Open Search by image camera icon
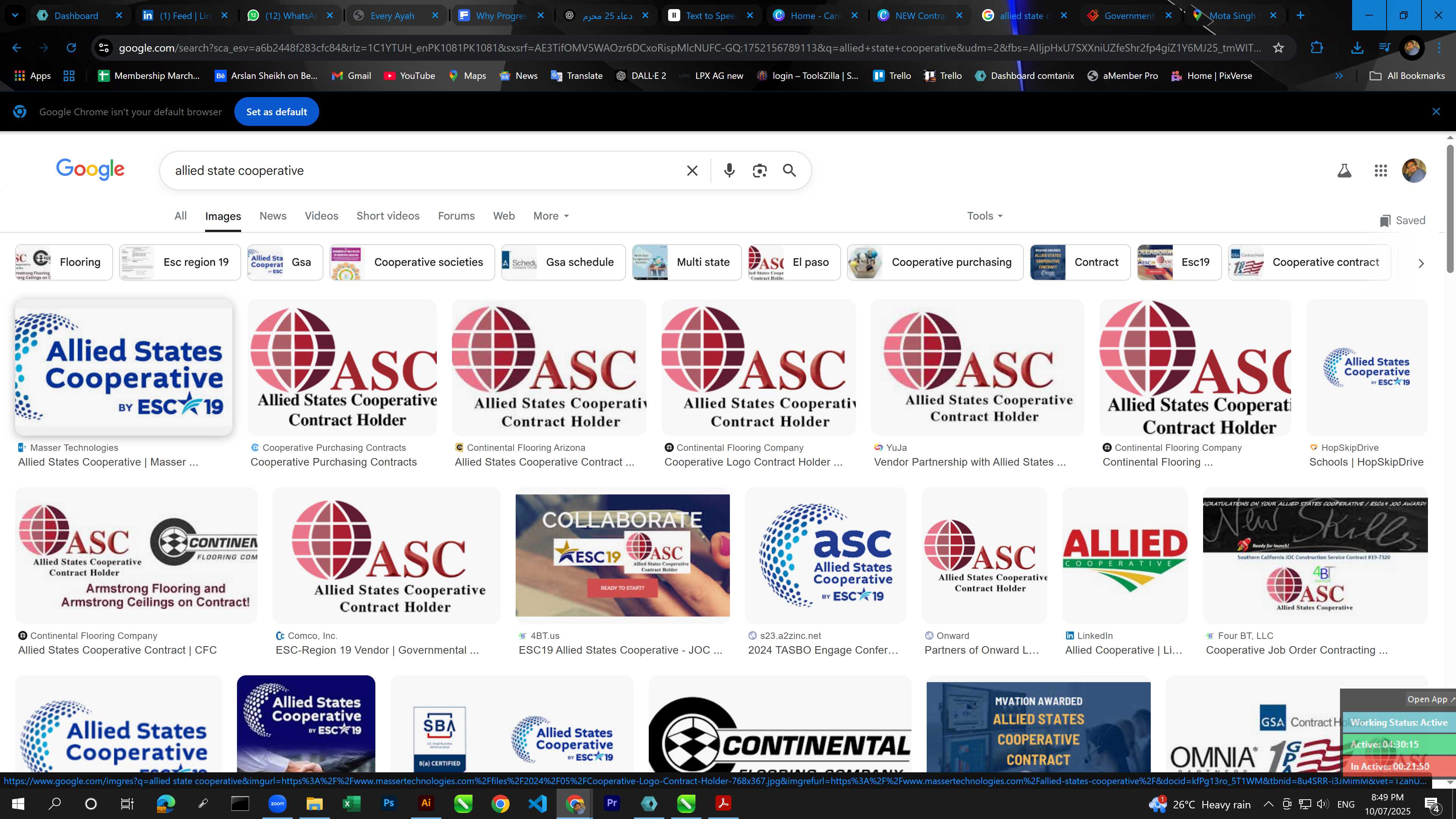This screenshot has height=819, width=1456. (x=759, y=171)
